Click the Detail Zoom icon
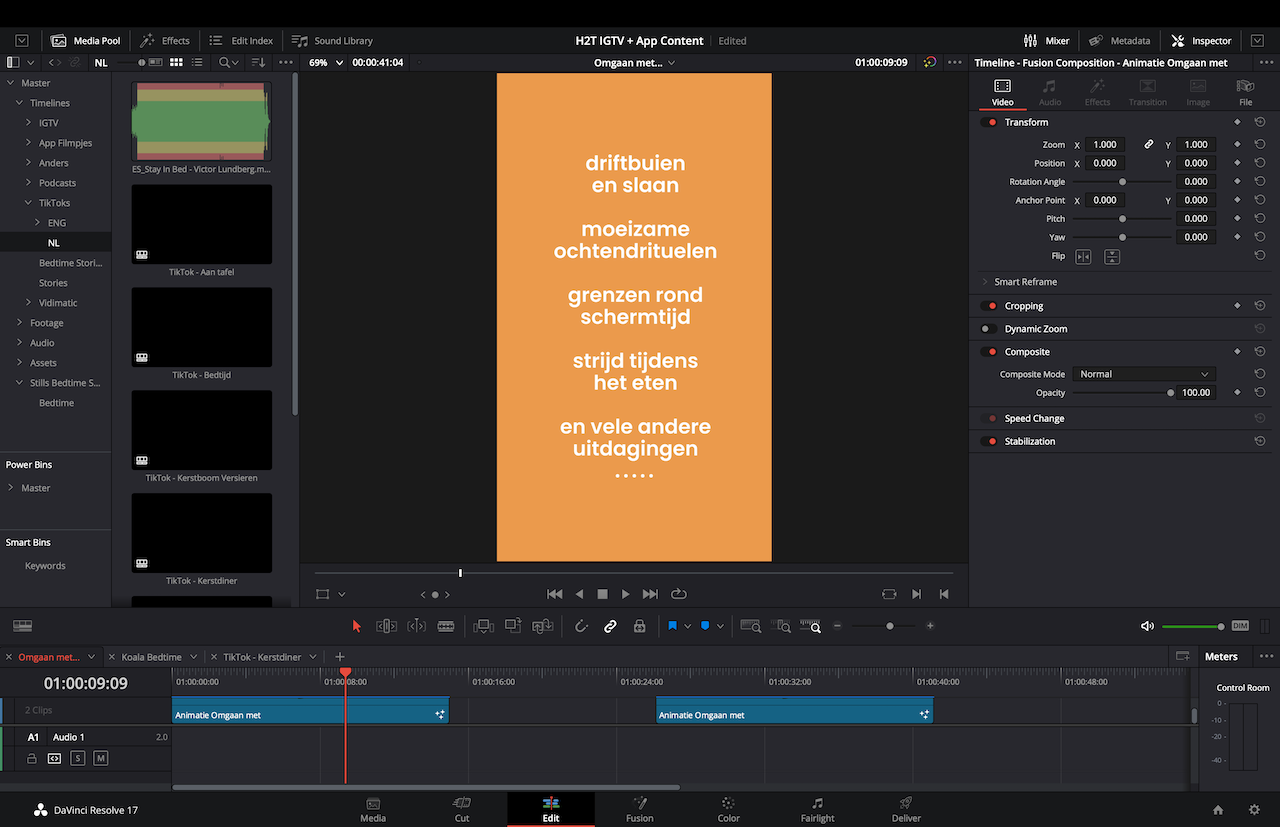1280x827 pixels. tap(783, 626)
